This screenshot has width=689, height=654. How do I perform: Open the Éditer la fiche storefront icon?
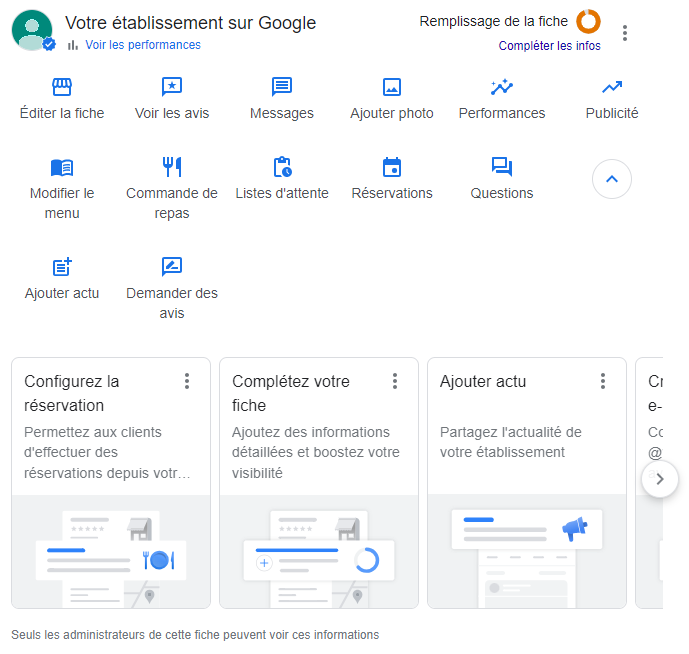(x=62, y=87)
